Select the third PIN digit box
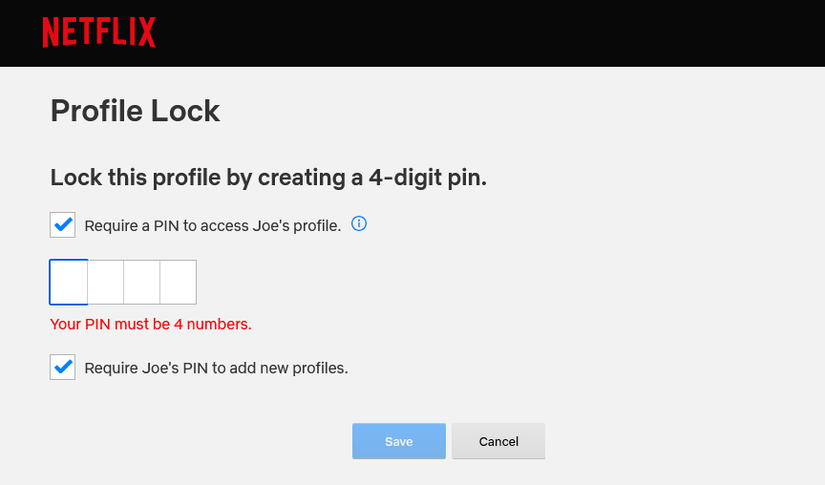Viewport: 825px width, 485px height. [142, 282]
